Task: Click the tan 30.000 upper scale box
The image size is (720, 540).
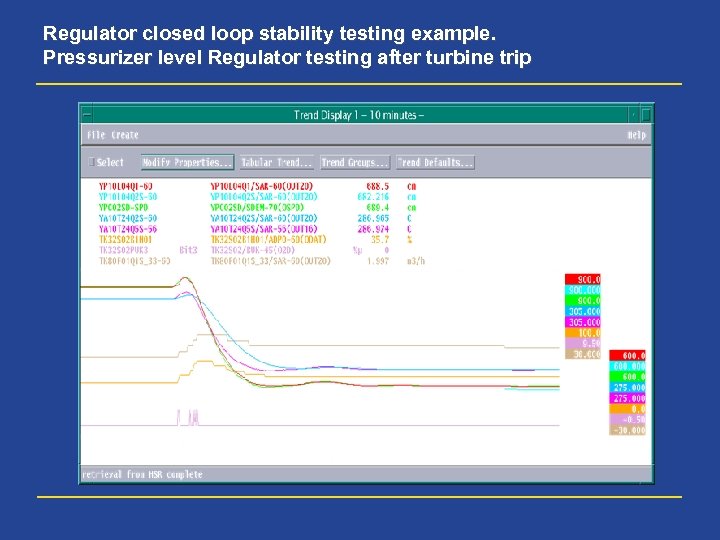Action: click(583, 354)
